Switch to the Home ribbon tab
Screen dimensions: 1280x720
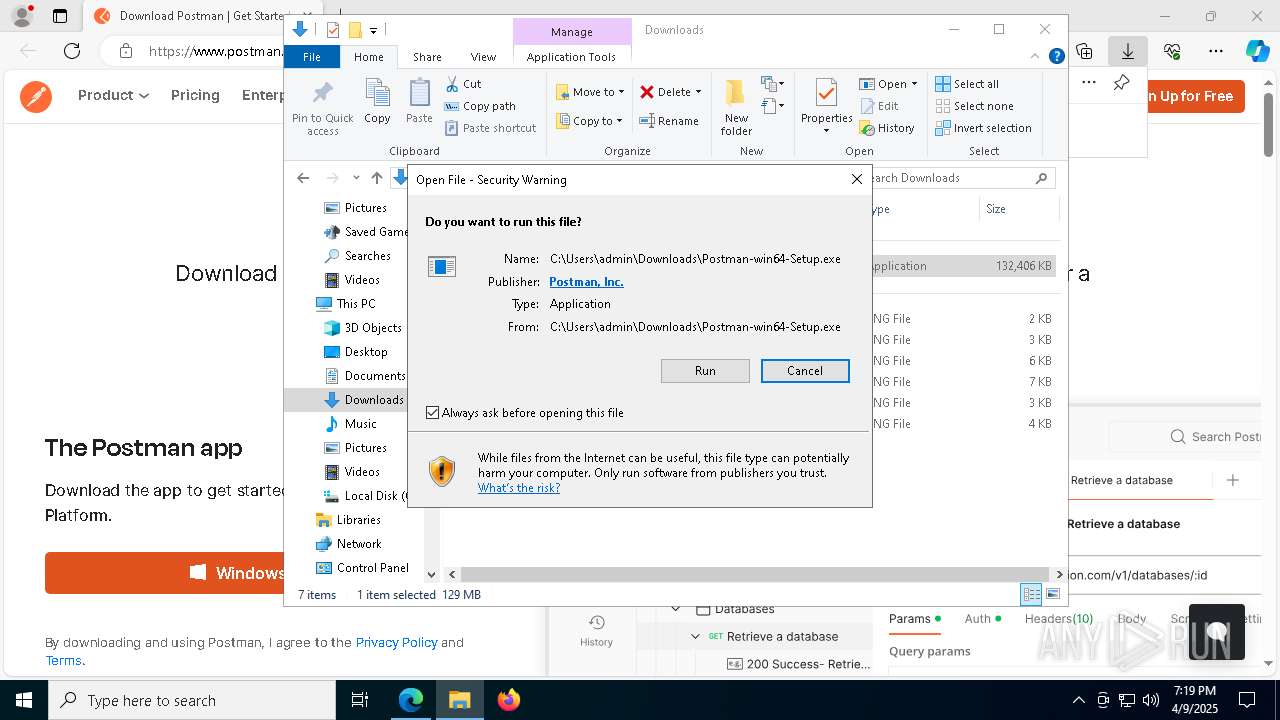[x=368, y=57]
